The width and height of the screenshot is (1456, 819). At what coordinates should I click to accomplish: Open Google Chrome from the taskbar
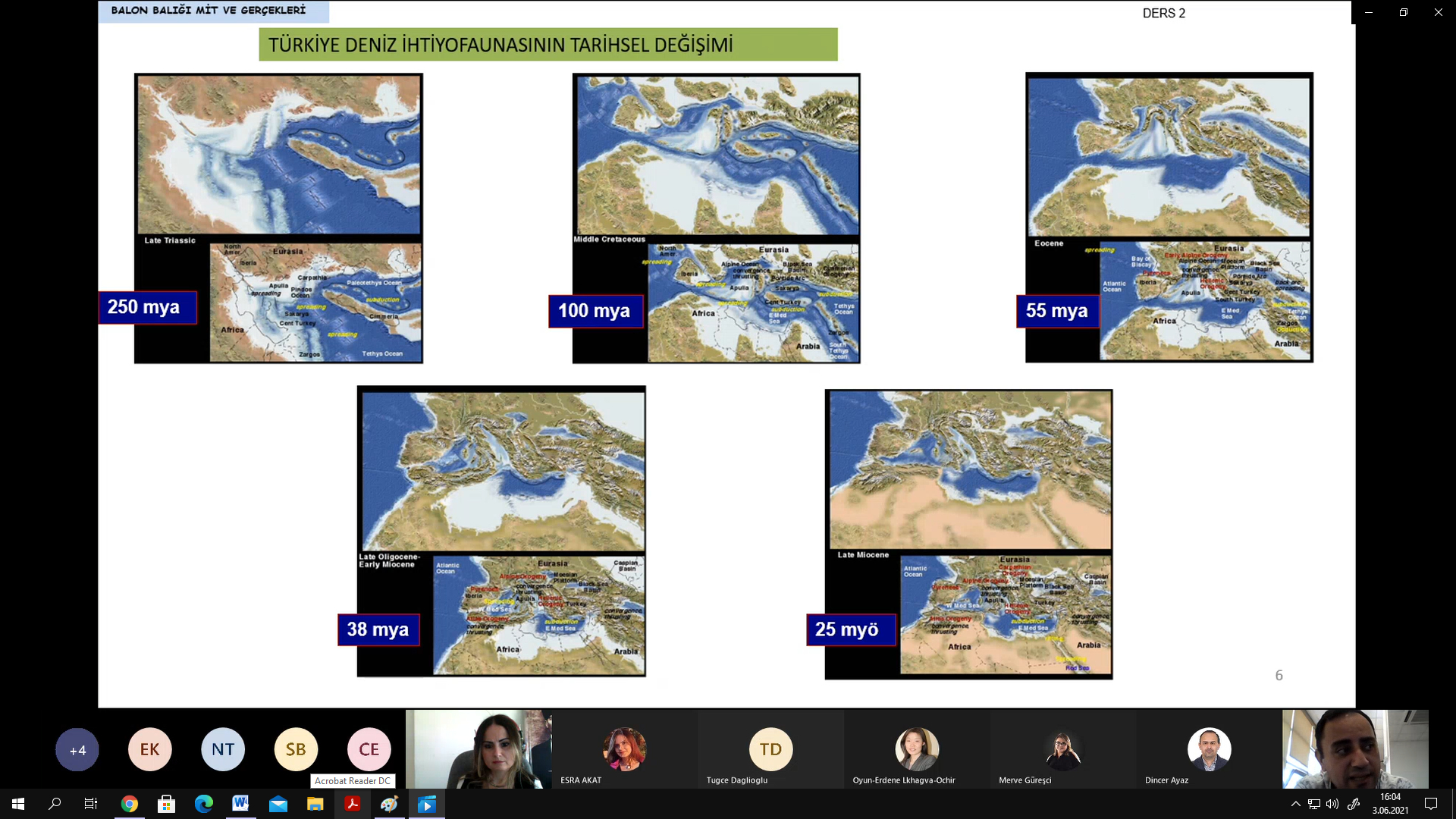pos(130,804)
